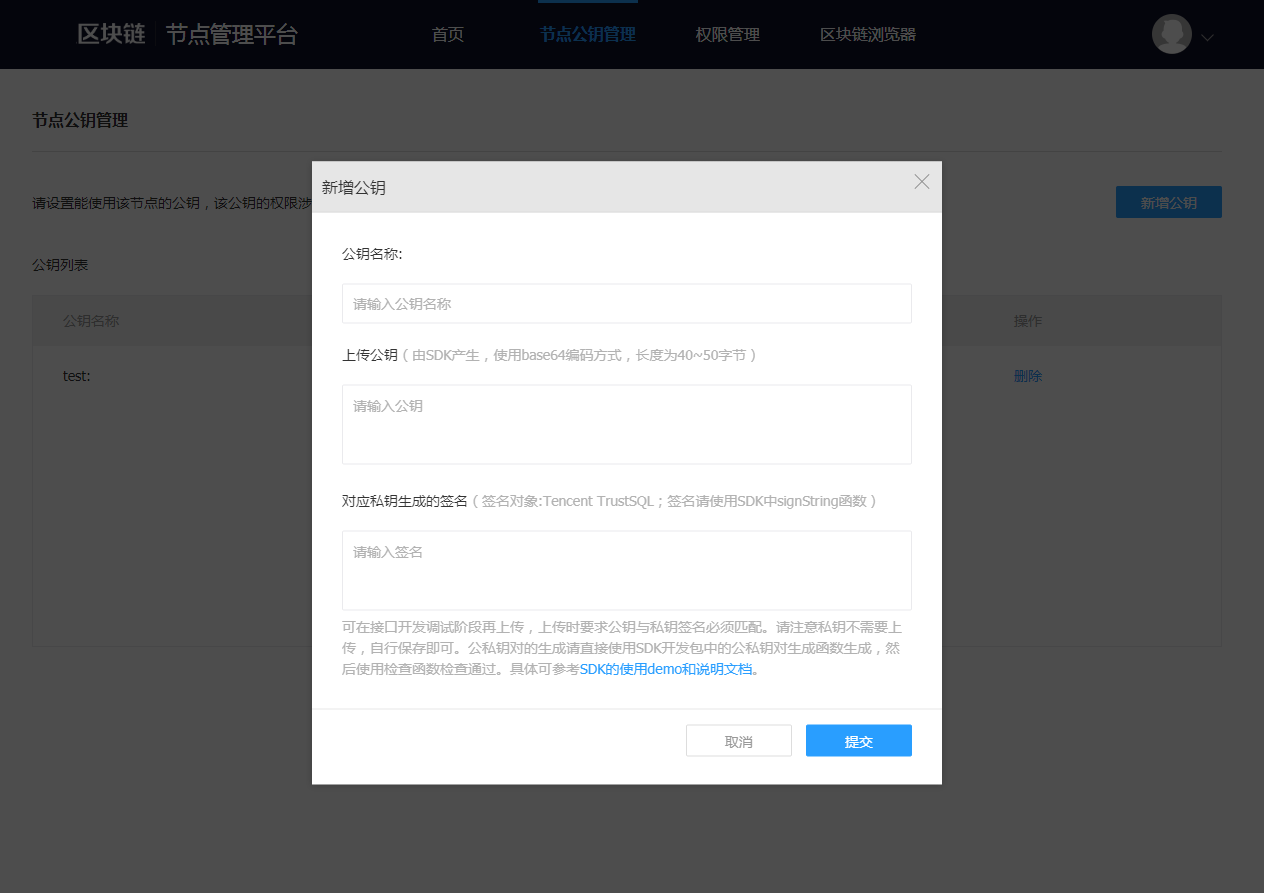Viewport: 1264px width, 893px height.
Task: Focus the 公钥名称 input field
Action: point(626,303)
